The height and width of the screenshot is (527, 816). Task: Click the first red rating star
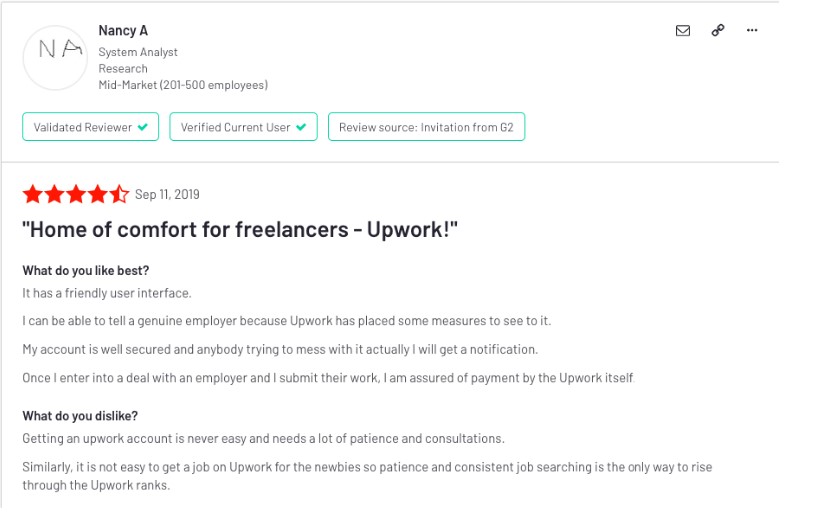tap(33, 194)
